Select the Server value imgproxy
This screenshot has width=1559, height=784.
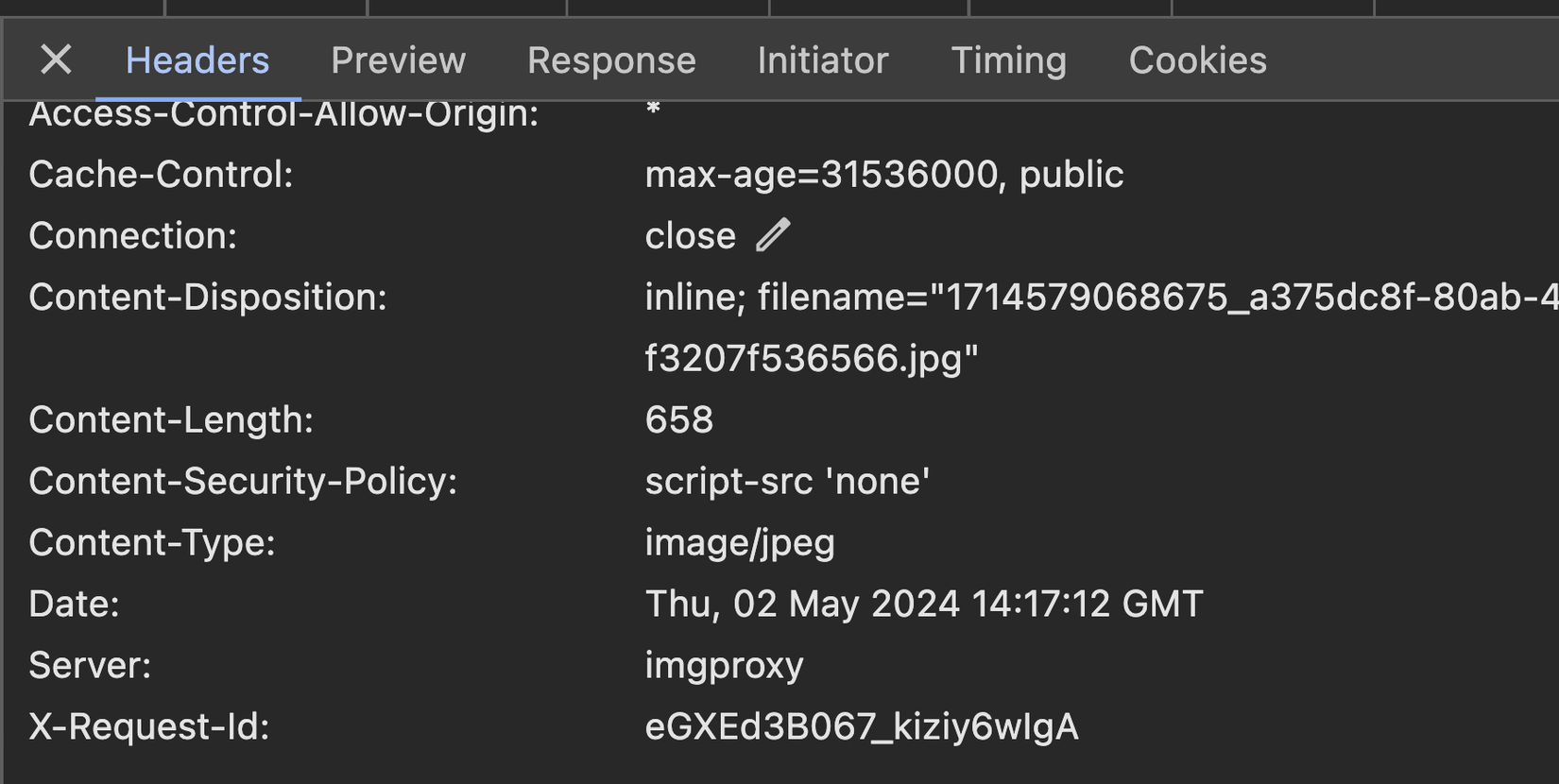[x=724, y=664]
